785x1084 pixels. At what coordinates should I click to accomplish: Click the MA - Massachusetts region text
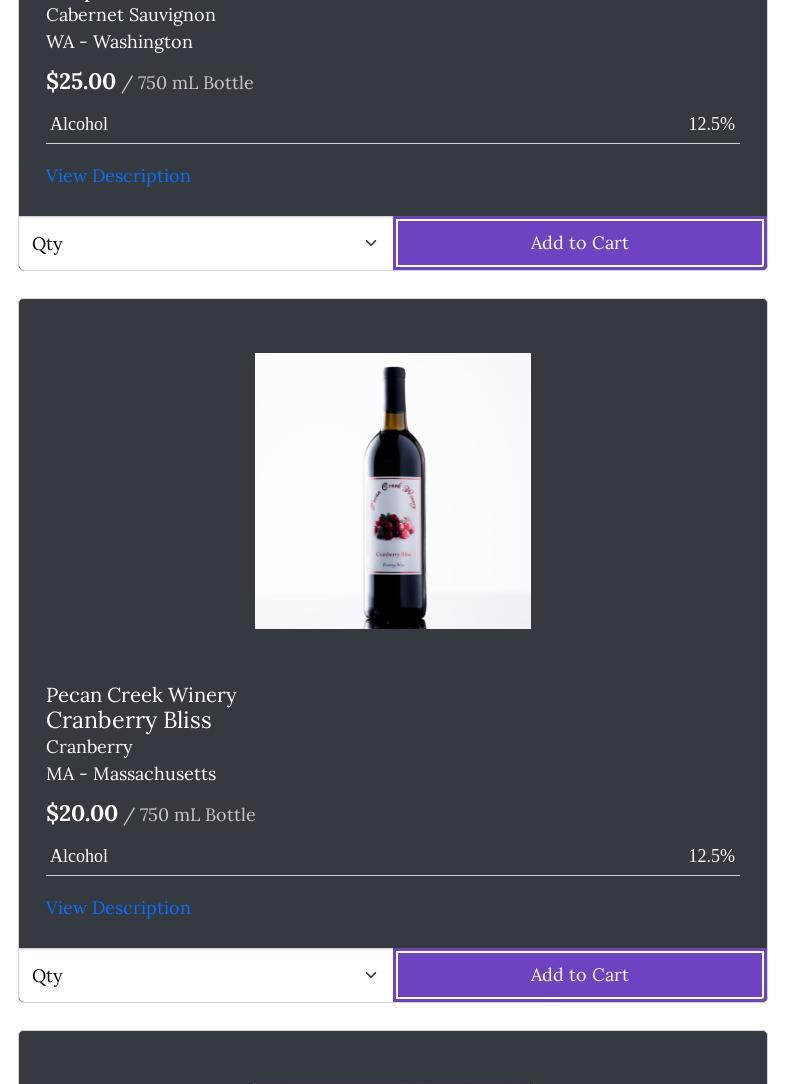click(x=131, y=774)
